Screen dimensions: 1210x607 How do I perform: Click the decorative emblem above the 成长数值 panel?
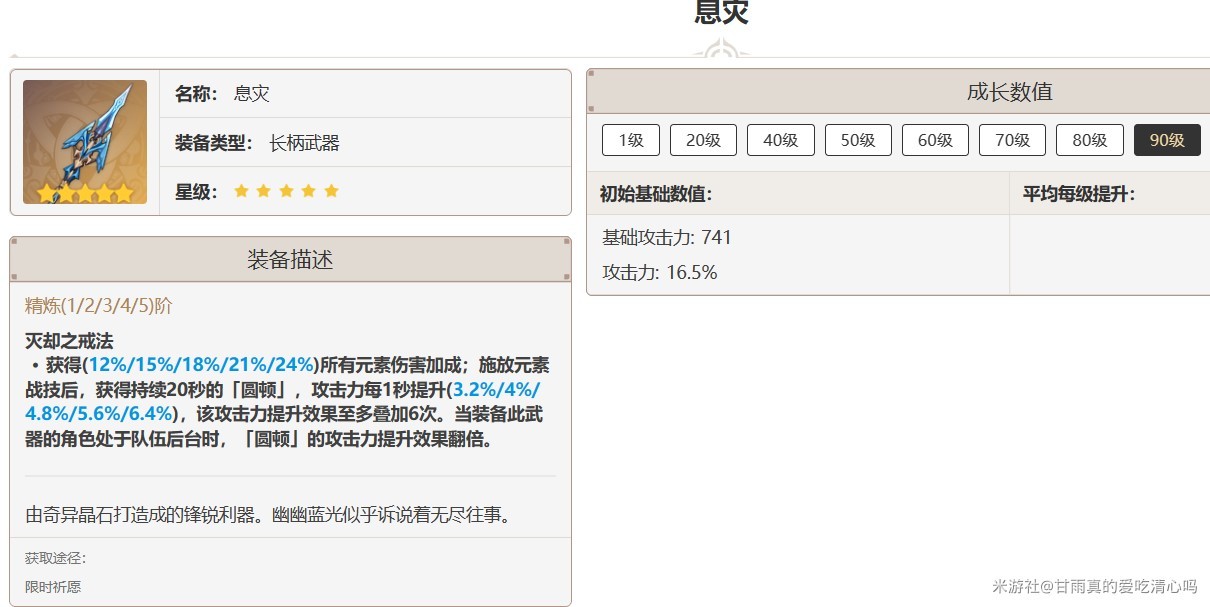(723, 46)
